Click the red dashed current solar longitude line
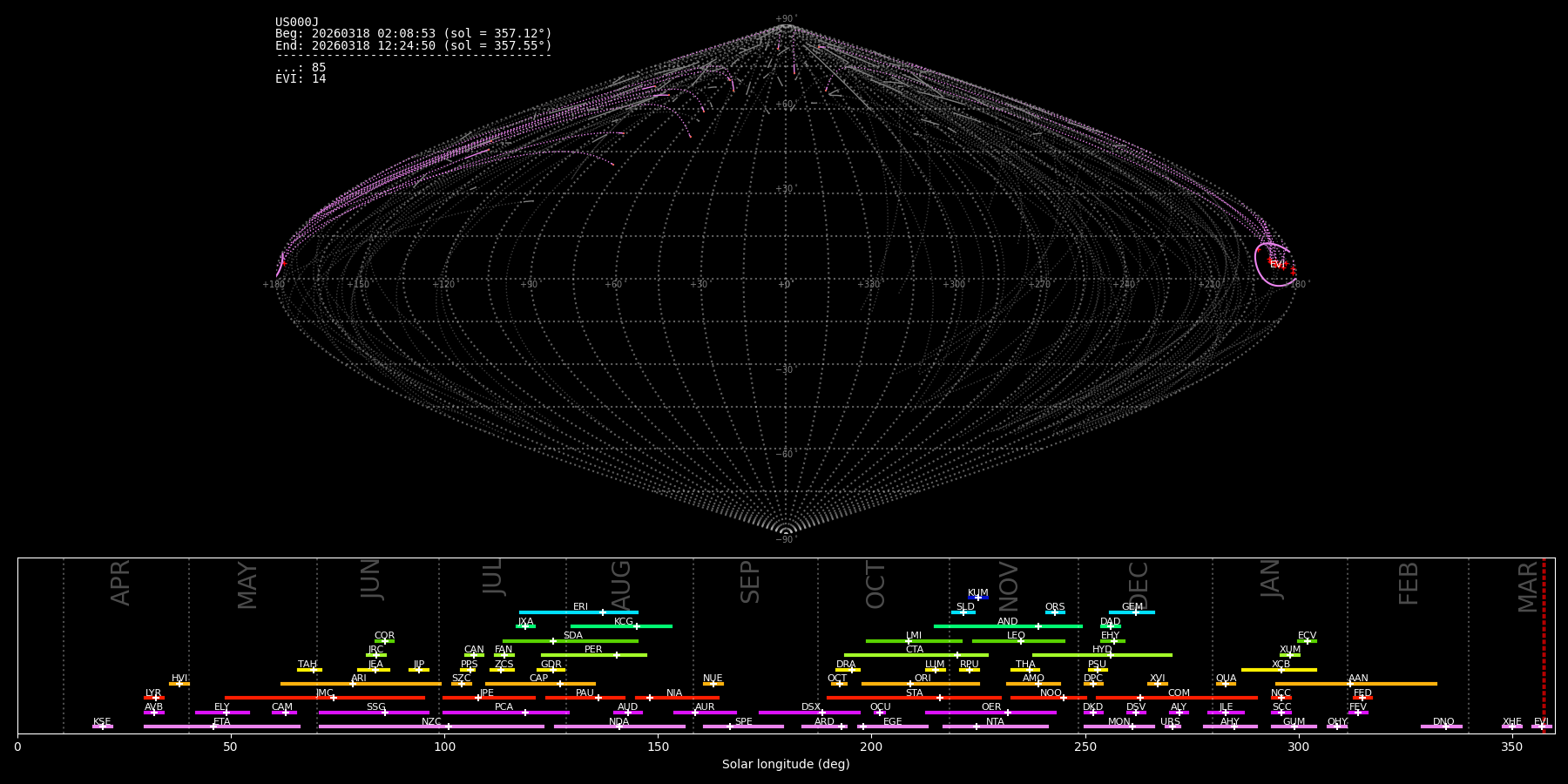 pyautogui.click(x=1544, y=645)
